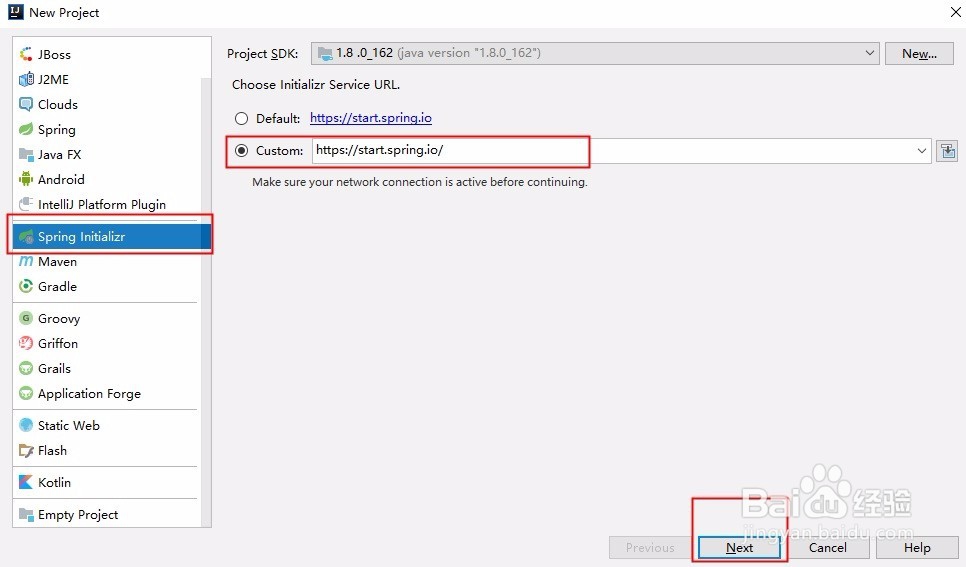Click the IntelliJ Platform Plugin icon

26,204
